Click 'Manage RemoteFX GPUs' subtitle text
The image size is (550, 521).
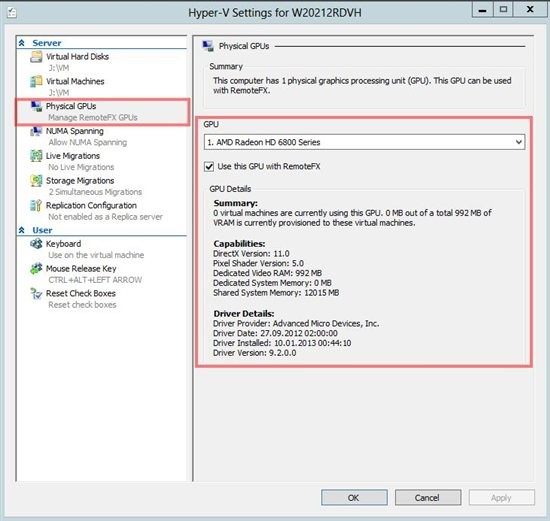pos(93,118)
